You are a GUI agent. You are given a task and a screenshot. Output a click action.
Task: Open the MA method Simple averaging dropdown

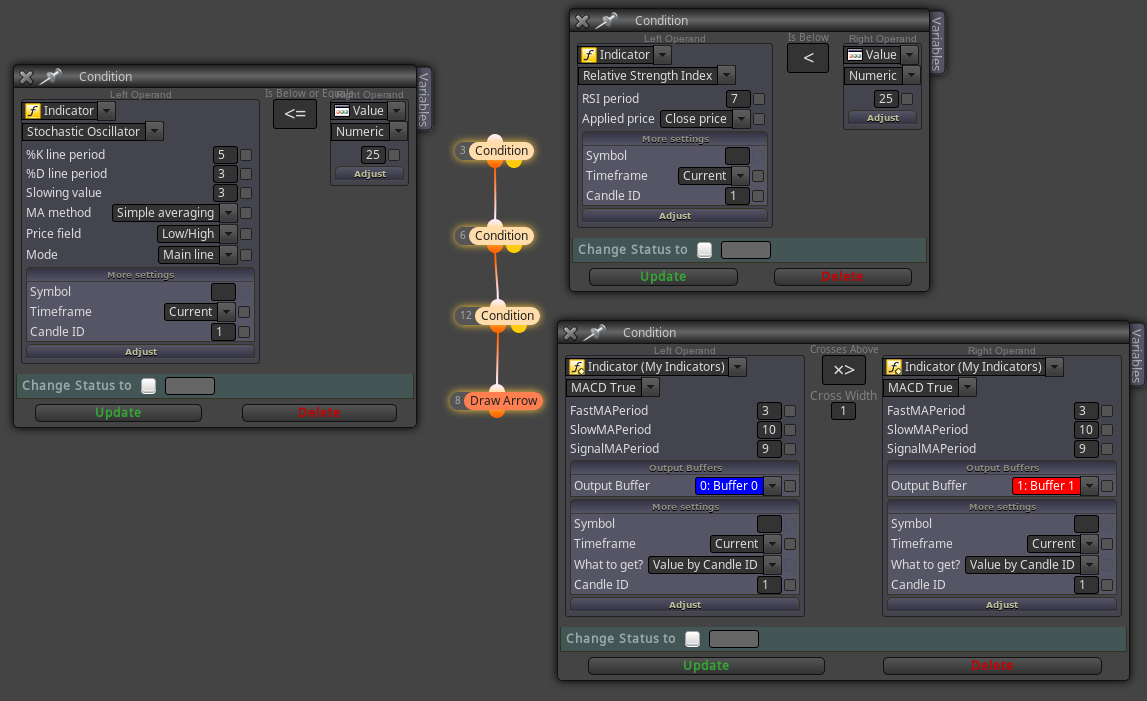pyautogui.click(x=174, y=212)
